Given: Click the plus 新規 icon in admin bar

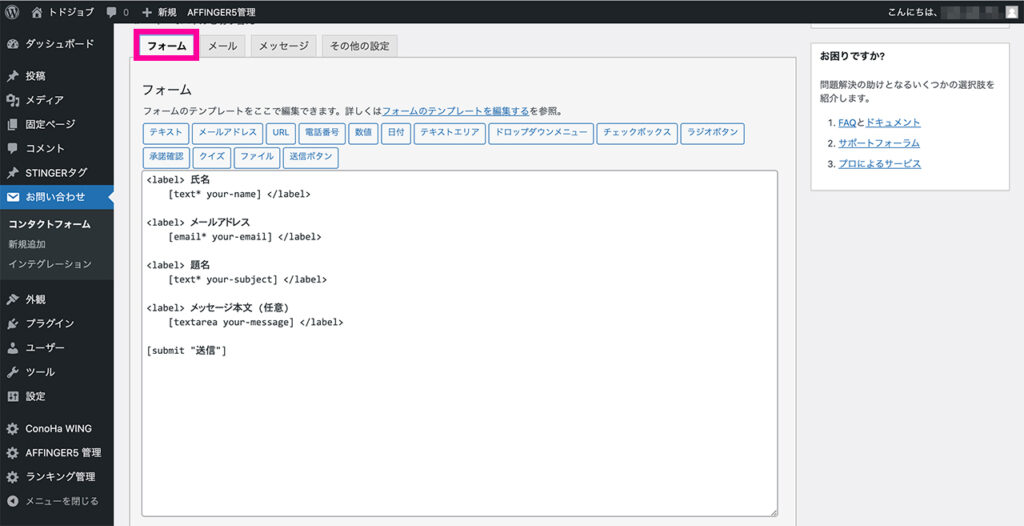Looking at the screenshot, I should [147, 12].
